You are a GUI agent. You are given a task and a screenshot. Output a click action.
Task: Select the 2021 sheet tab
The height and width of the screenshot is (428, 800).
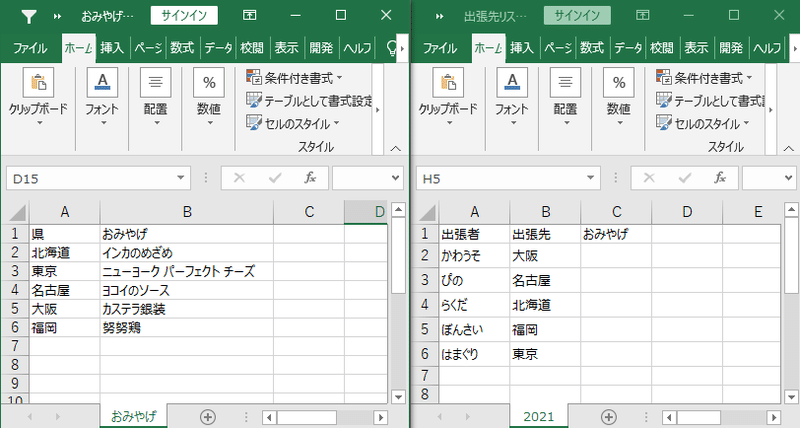(539, 417)
